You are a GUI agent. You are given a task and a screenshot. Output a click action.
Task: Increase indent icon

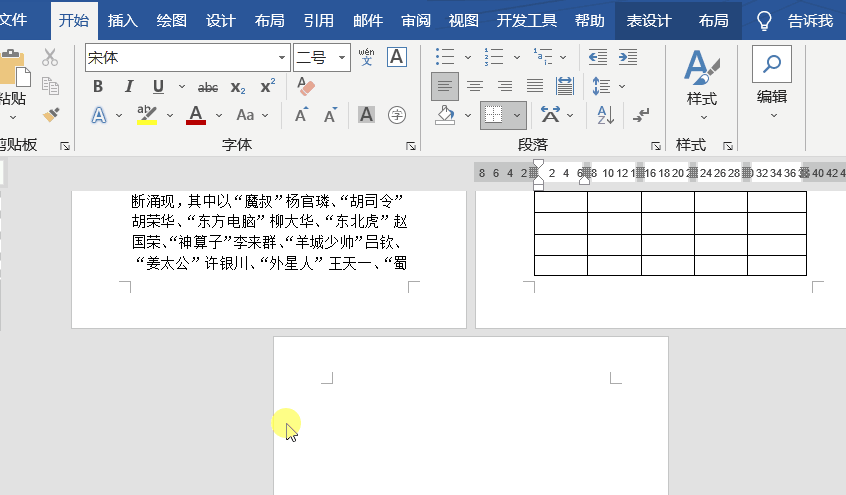click(627, 57)
